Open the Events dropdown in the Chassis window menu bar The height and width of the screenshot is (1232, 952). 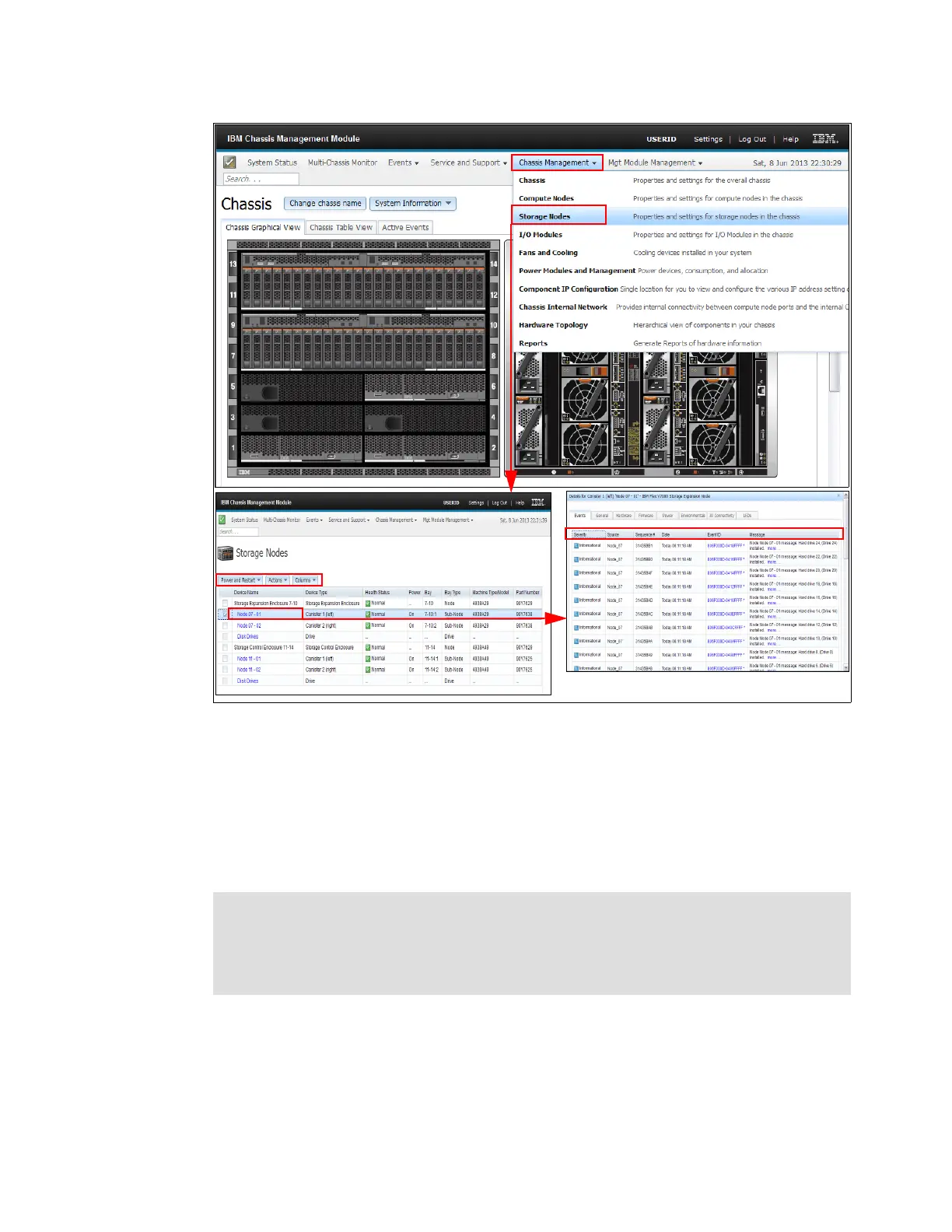(x=404, y=163)
